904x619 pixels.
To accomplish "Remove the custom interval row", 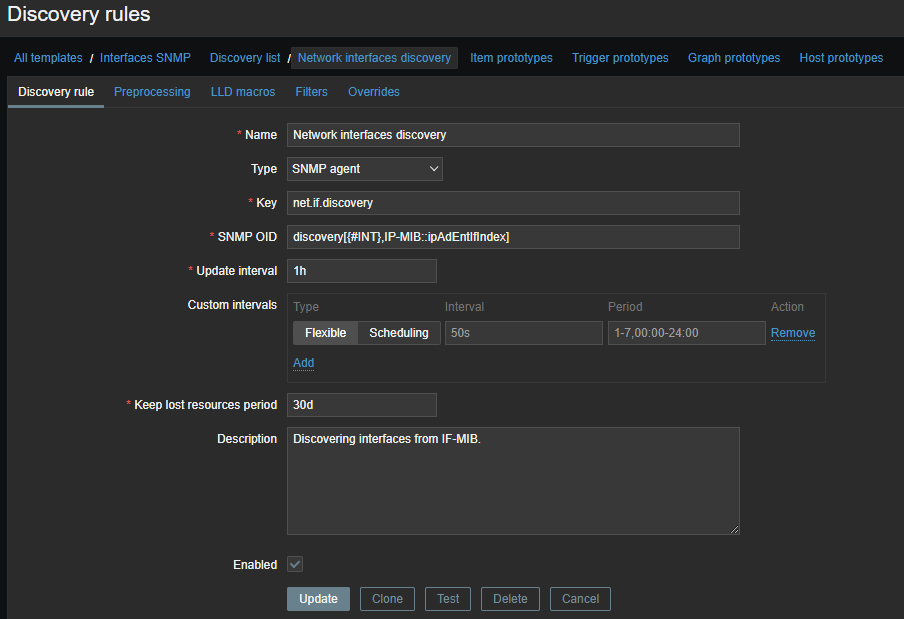I will [792, 333].
